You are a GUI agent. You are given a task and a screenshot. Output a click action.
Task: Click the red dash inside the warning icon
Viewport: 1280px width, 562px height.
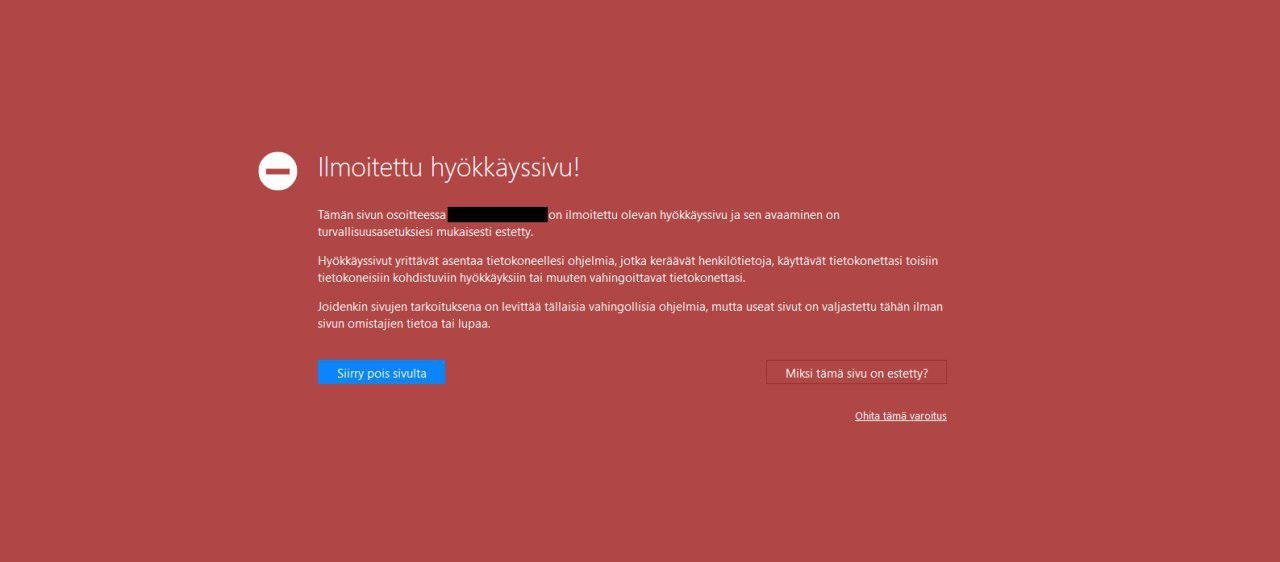click(278, 172)
